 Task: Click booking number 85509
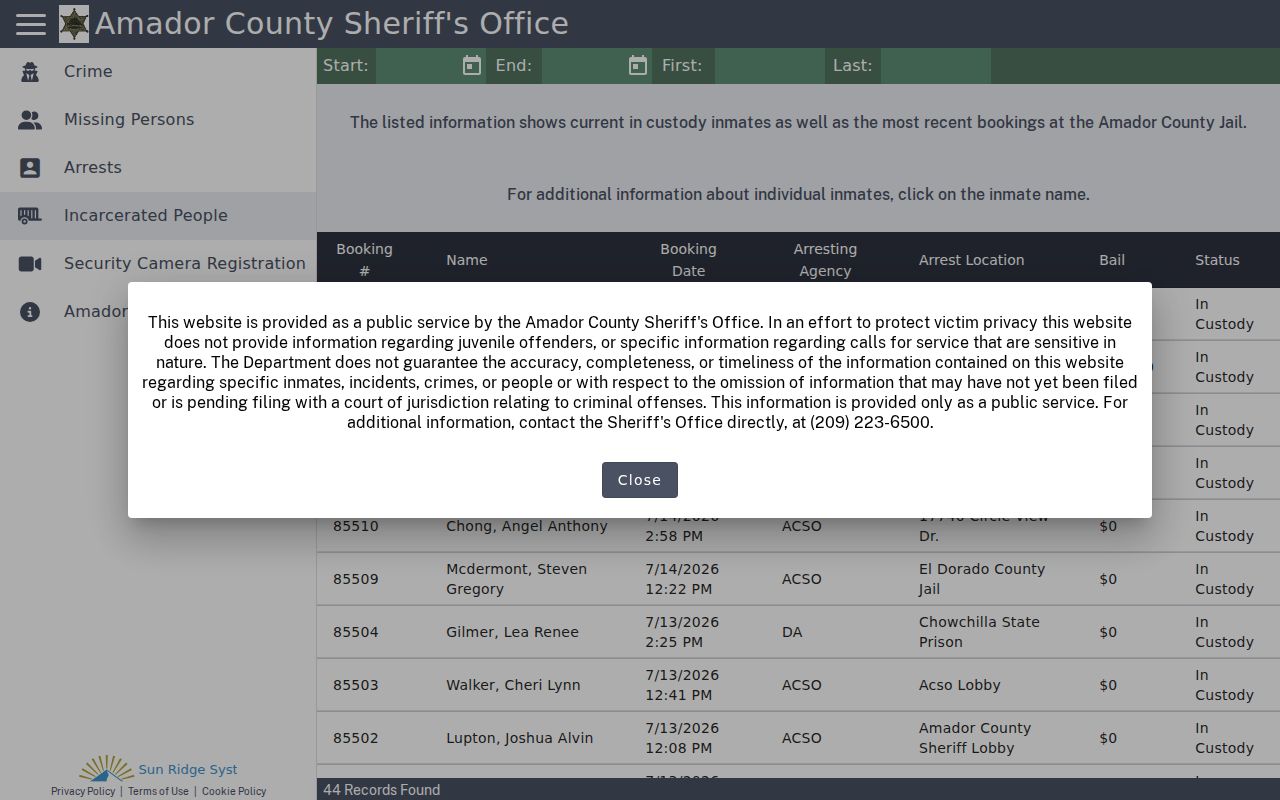356,579
